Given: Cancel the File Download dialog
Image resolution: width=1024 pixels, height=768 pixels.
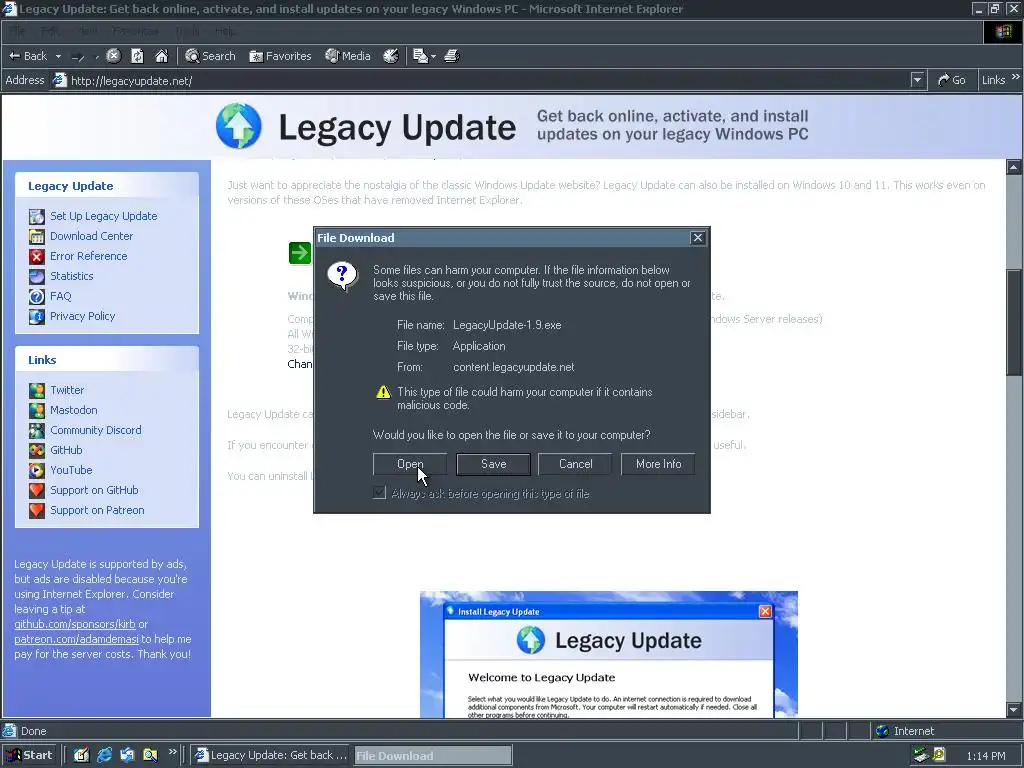Looking at the screenshot, I should pos(575,464).
